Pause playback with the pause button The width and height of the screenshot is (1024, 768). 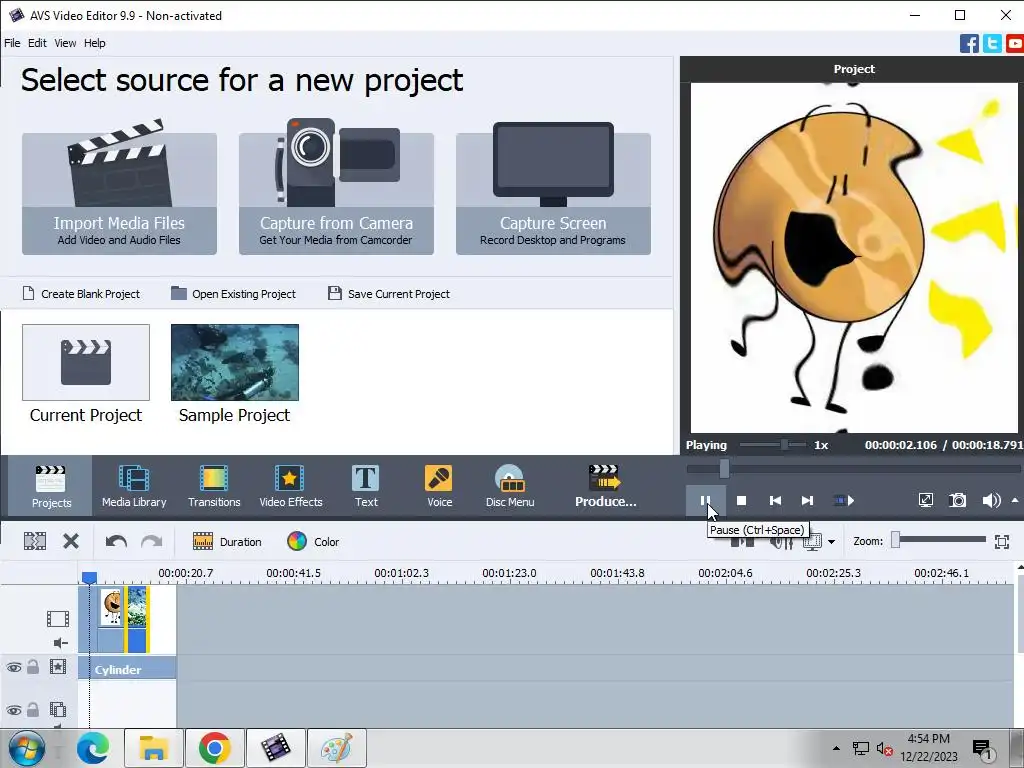click(x=705, y=501)
